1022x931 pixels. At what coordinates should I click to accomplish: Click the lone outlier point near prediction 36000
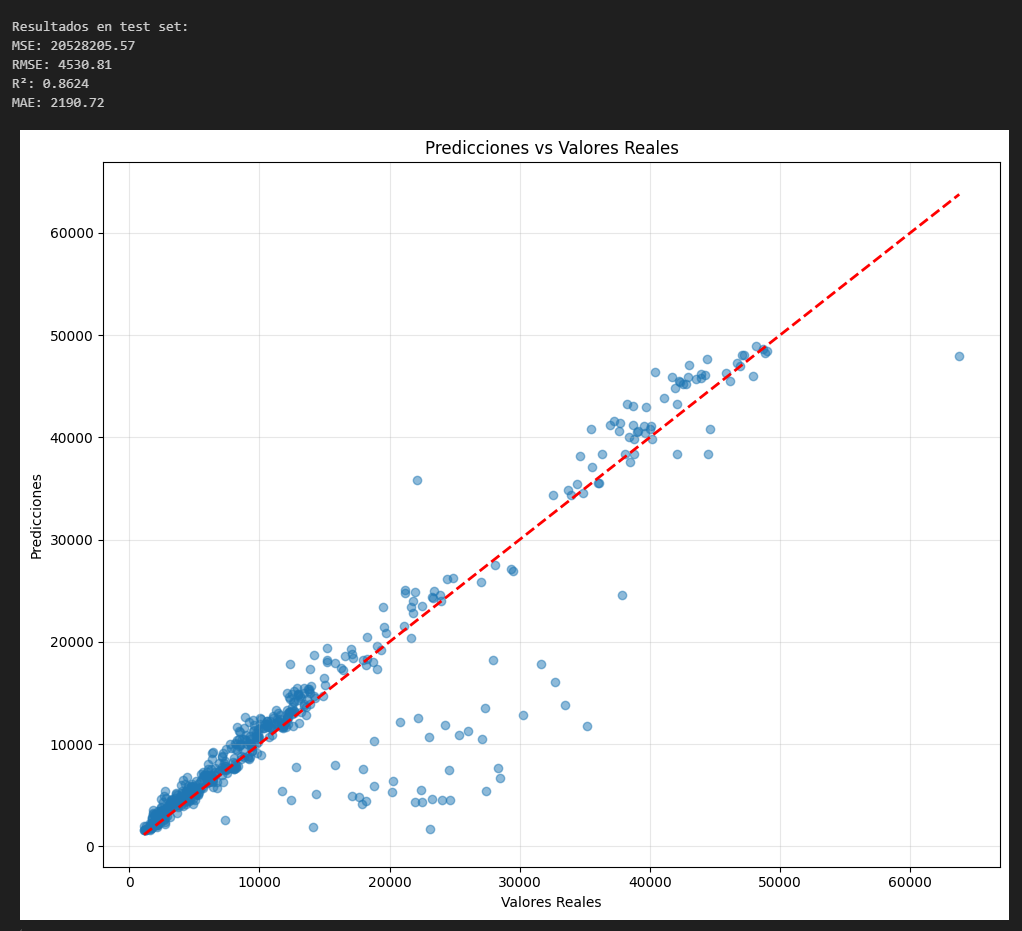coord(417,480)
